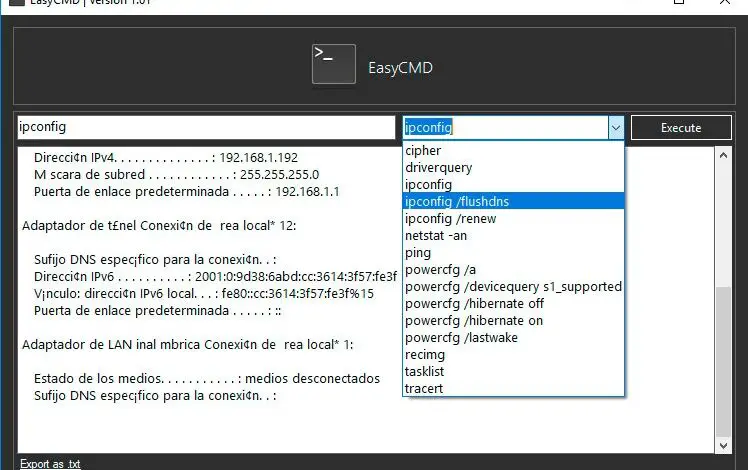Screen dimensions: 748x470
Task: Select powercfg /hibernate off option
Action: [x=513, y=303]
